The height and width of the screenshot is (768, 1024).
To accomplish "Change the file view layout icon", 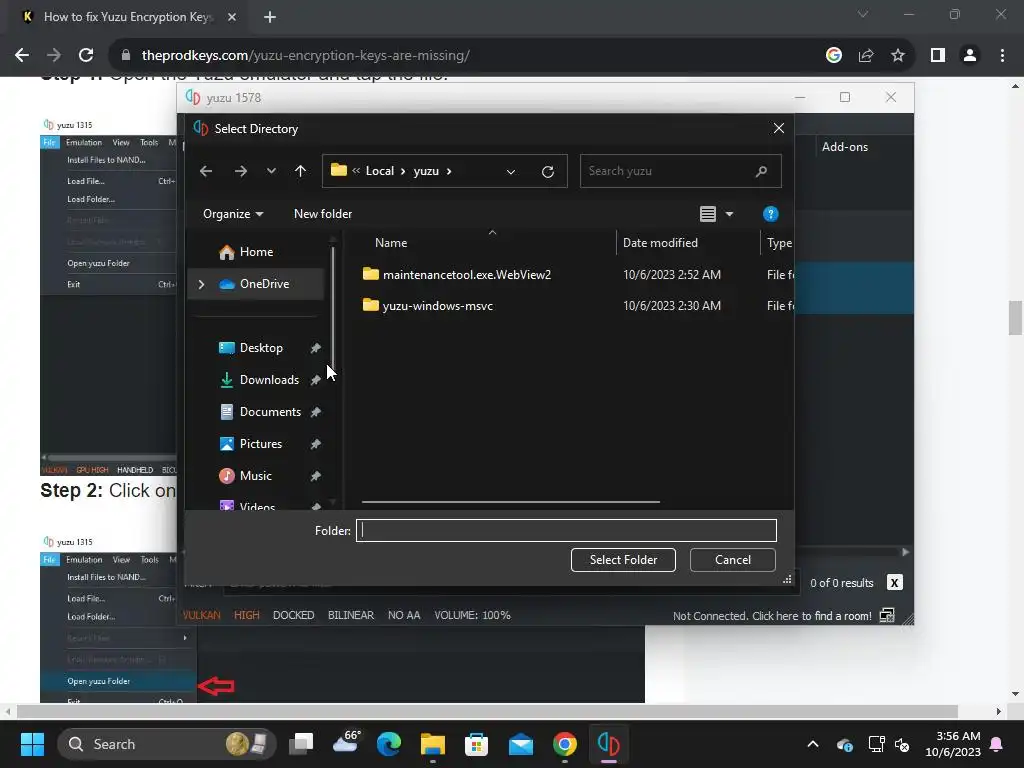I will [x=708, y=214].
